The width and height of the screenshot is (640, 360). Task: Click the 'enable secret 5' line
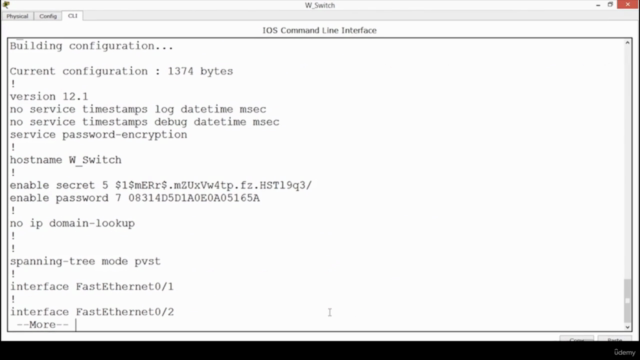[161, 185]
